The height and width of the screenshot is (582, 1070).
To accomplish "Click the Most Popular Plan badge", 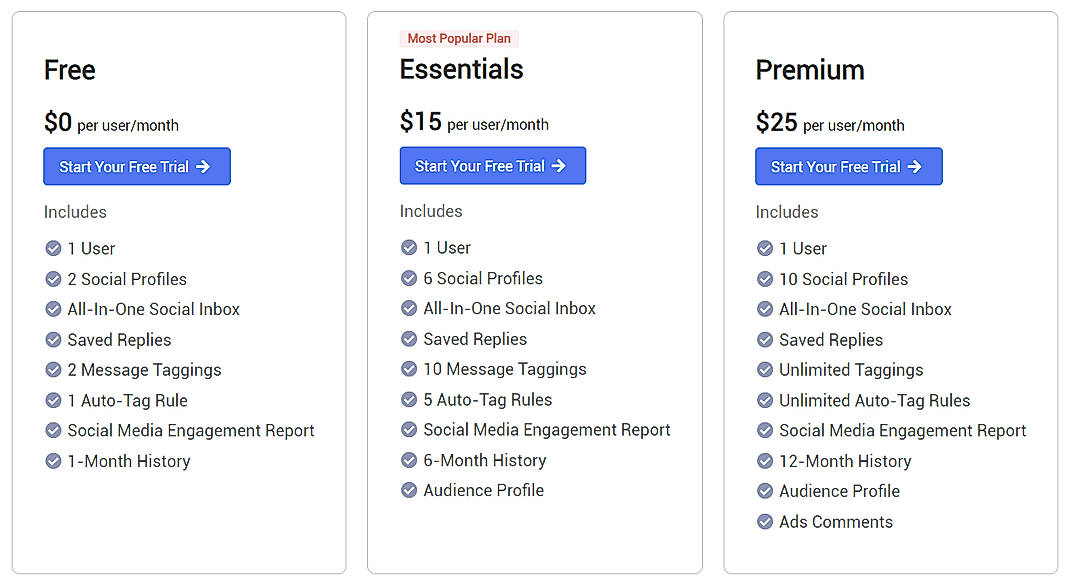I will [459, 38].
